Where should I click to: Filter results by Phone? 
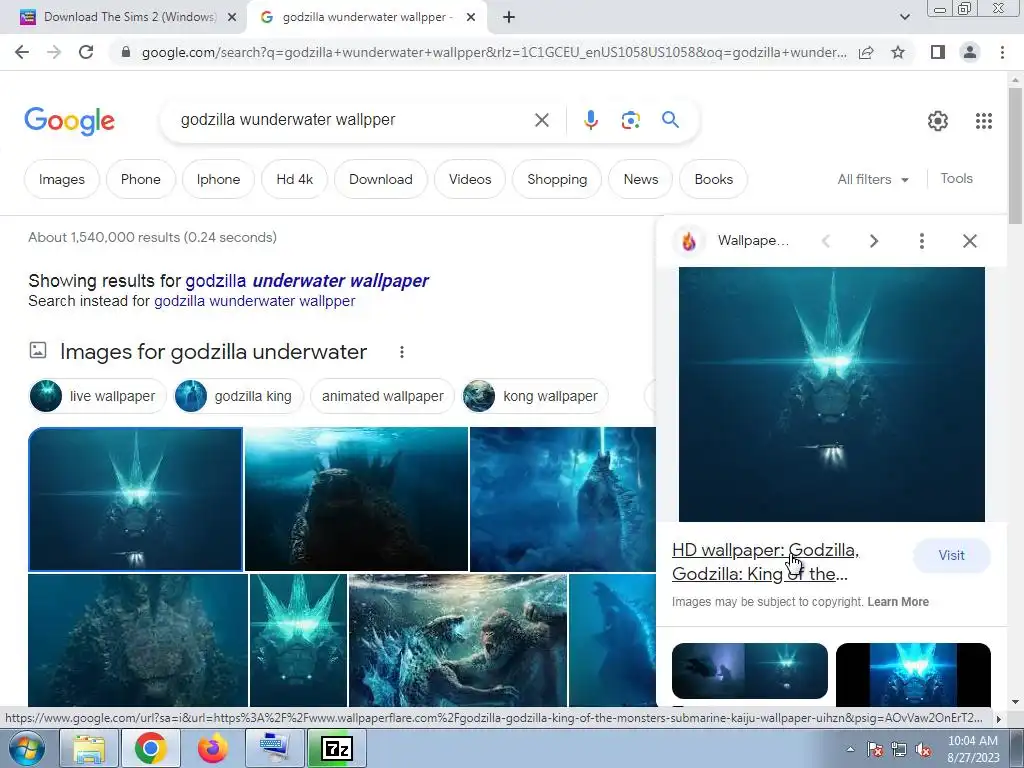click(140, 179)
